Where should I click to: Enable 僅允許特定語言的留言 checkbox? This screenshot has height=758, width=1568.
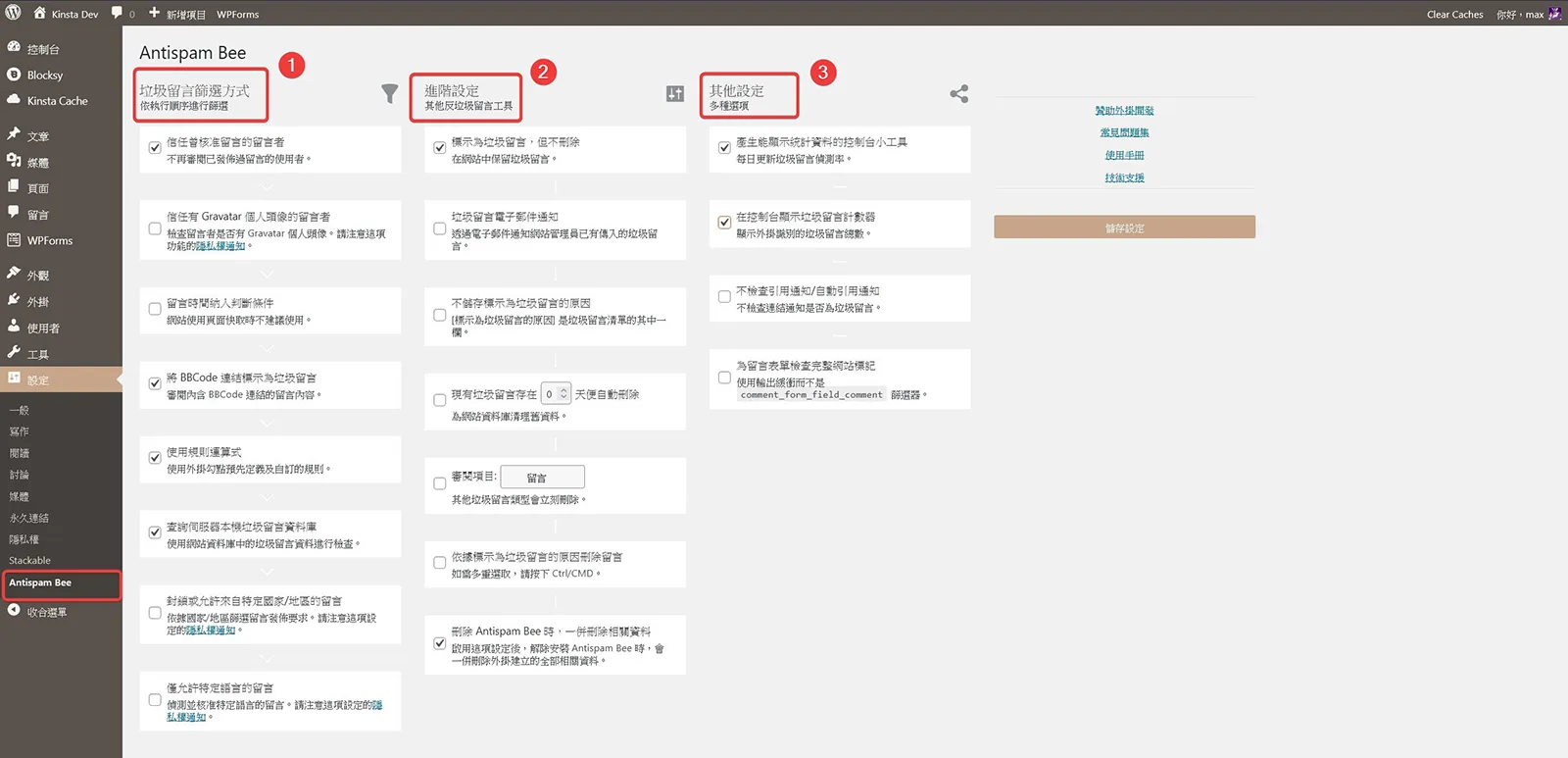click(155, 699)
